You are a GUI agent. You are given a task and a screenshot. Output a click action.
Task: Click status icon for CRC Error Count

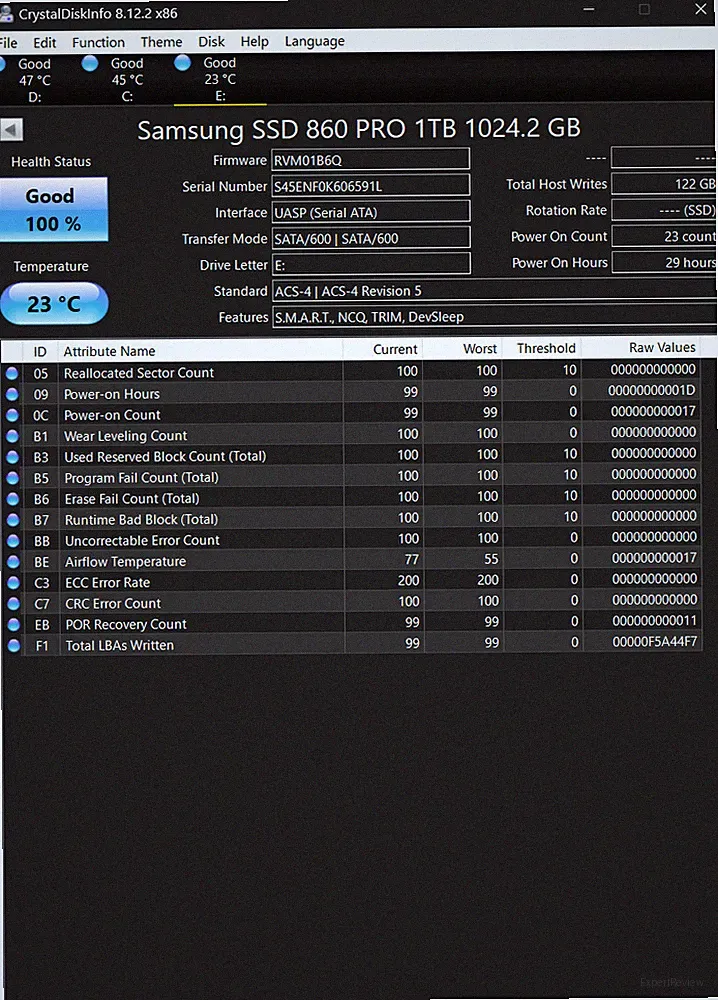click(x=13, y=603)
